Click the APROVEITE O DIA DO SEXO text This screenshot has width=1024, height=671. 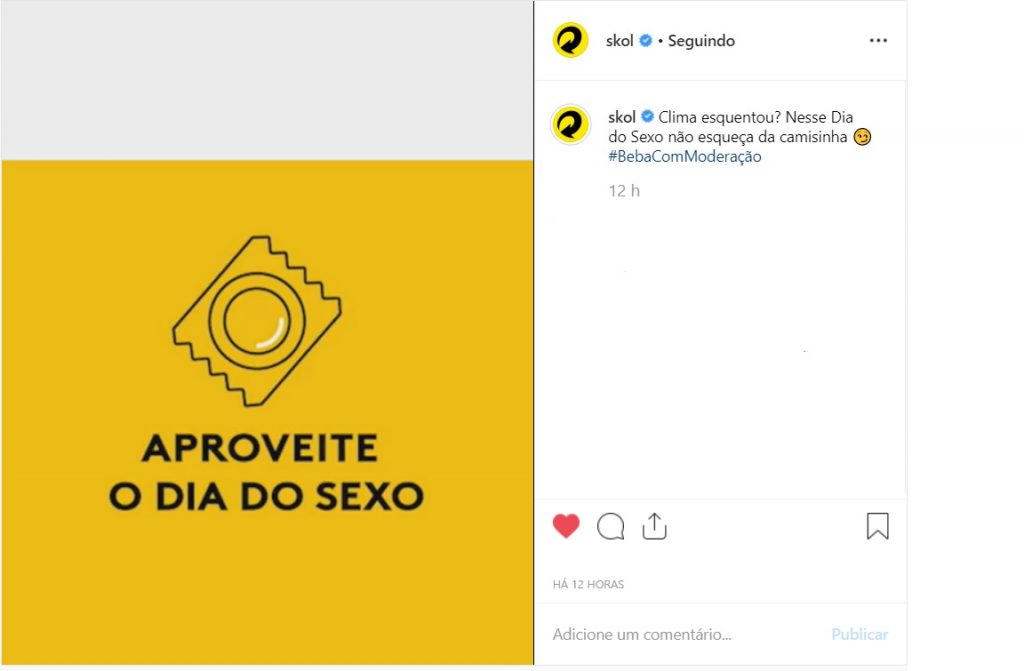(266, 472)
